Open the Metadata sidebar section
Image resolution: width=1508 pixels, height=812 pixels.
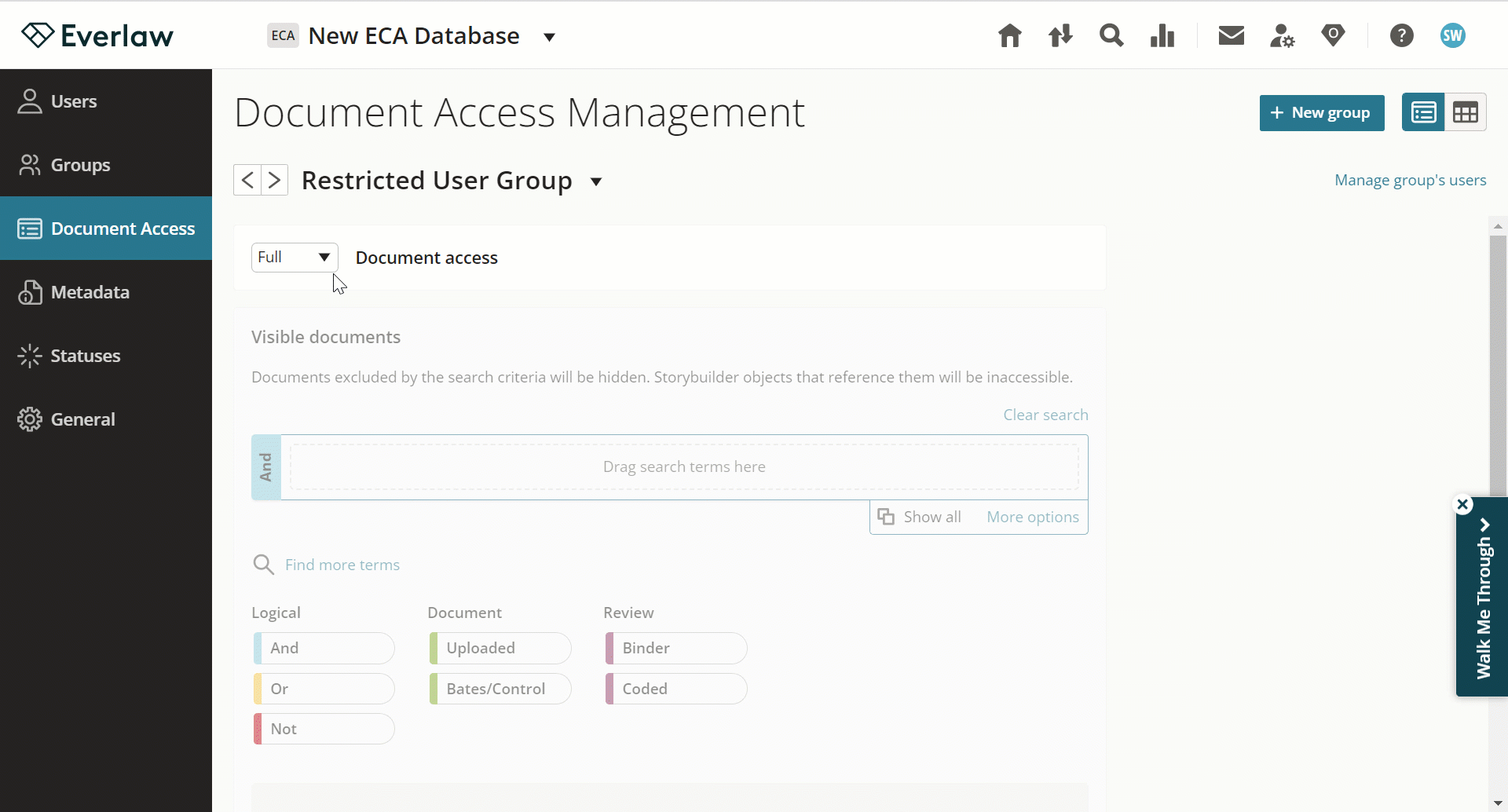(106, 292)
